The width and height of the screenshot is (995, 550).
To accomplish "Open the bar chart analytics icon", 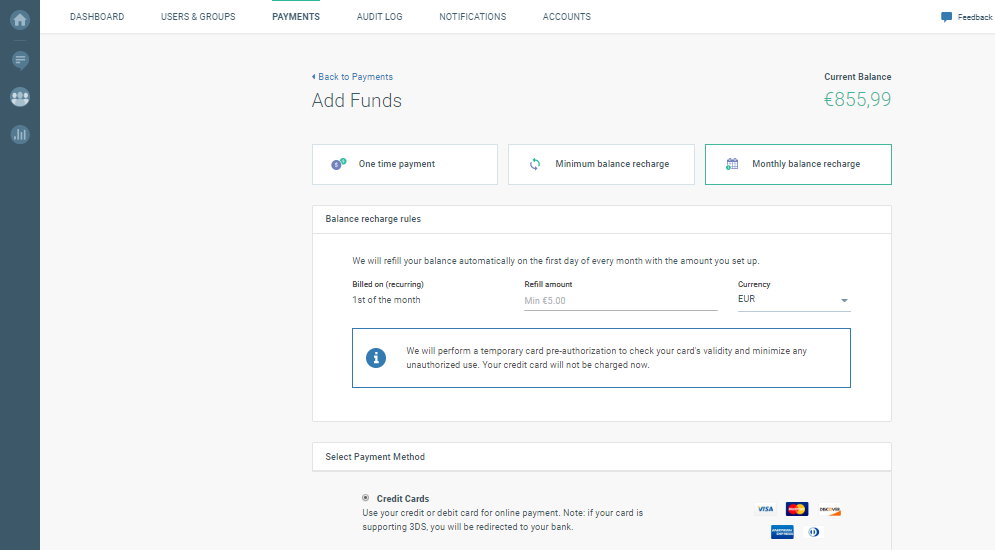I will tap(20, 134).
